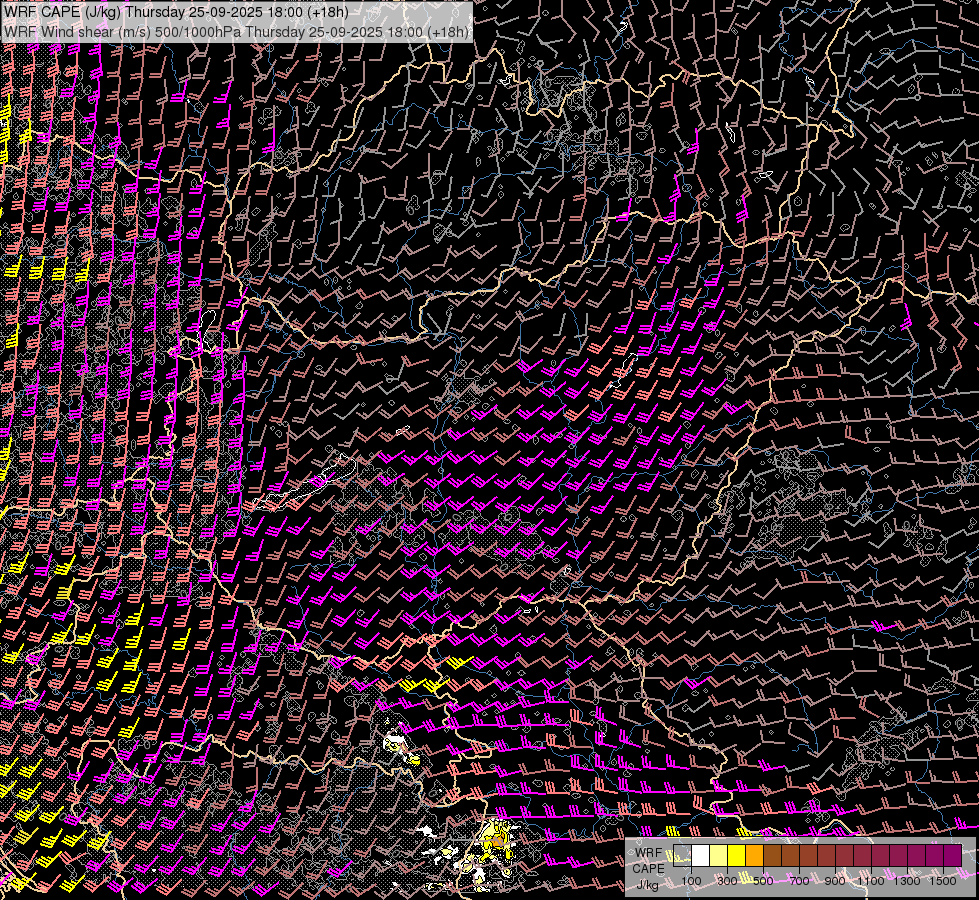Viewport: 979px width, 900px height.
Task: Click the pale yellow legend swatch
Action: pos(719,855)
